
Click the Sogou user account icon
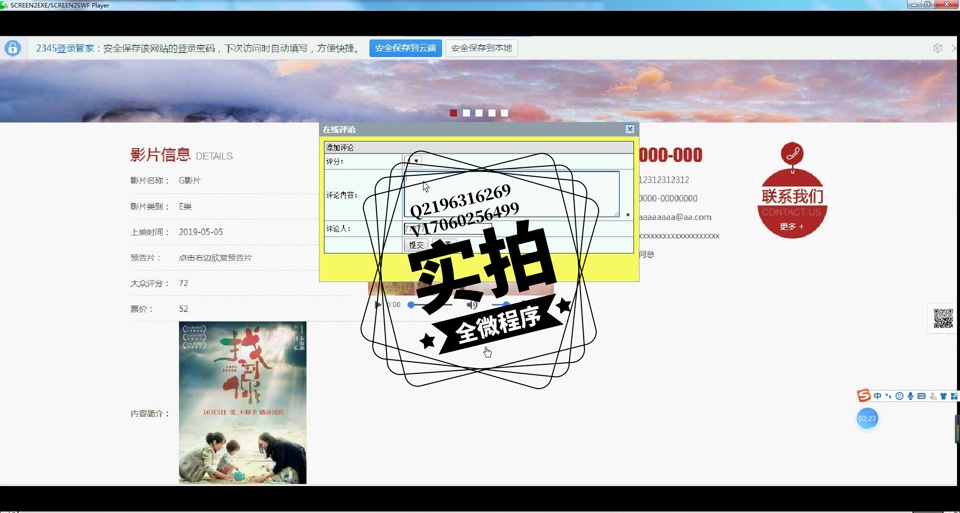[932, 396]
